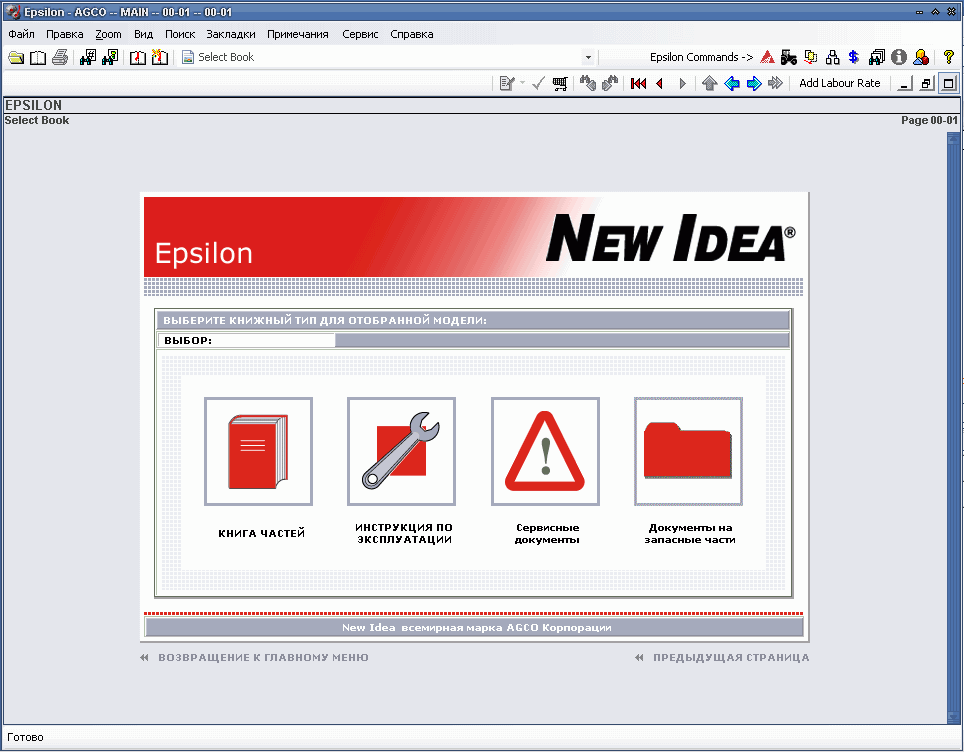Click the print icon on the toolbar

pos(60,57)
